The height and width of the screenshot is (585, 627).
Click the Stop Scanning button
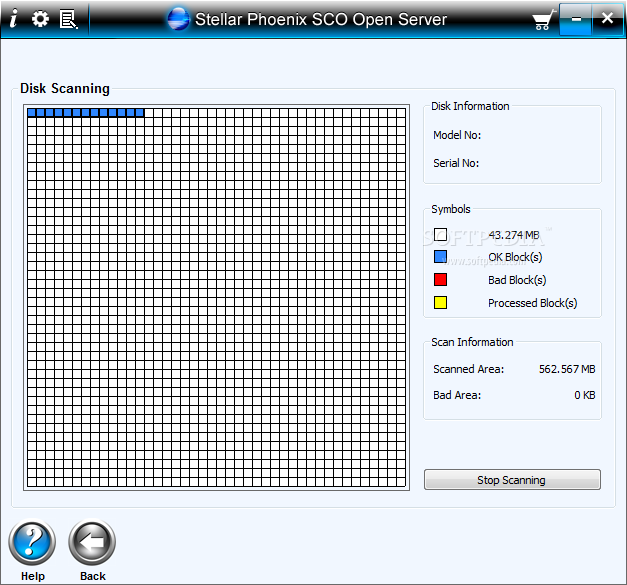(512, 479)
